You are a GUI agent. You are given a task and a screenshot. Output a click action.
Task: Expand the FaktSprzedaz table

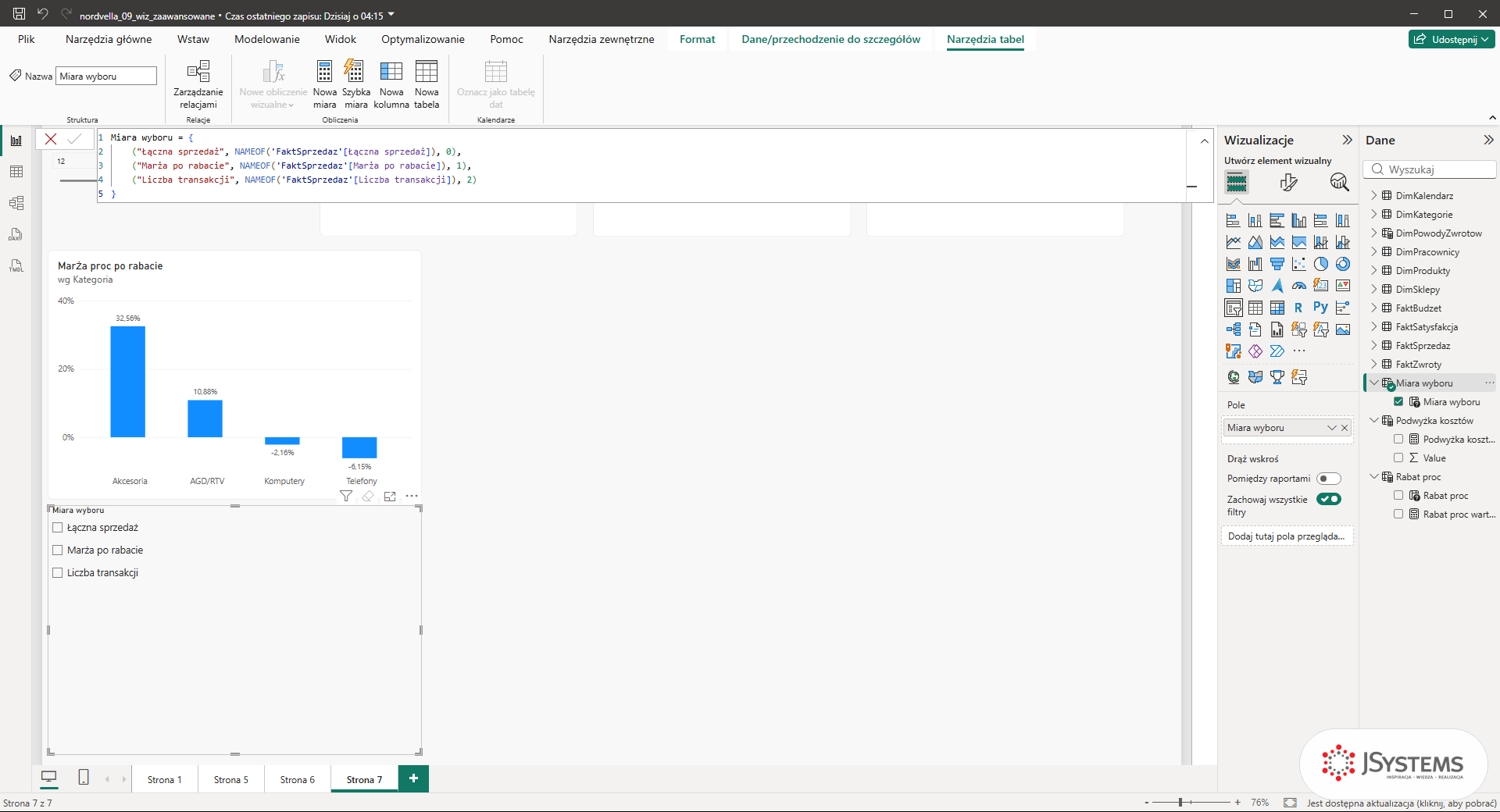pyautogui.click(x=1374, y=345)
